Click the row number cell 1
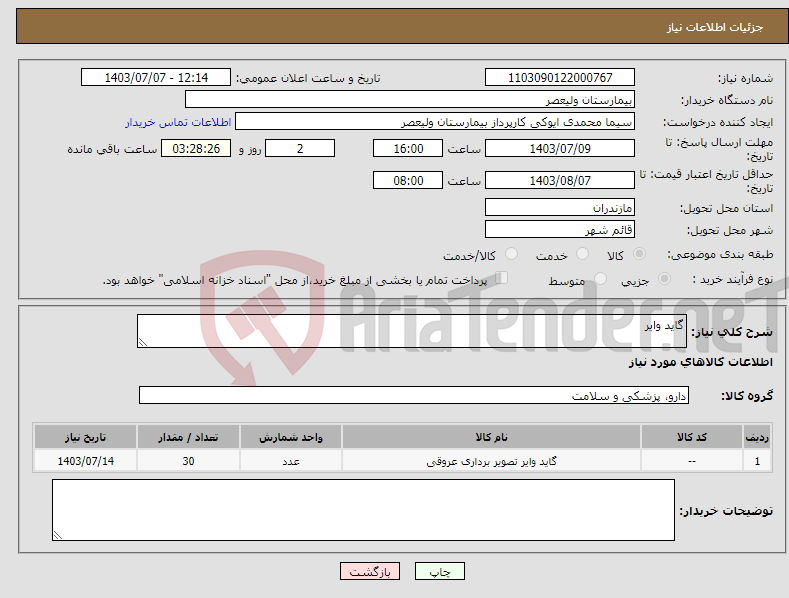789x598 pixels. pos(757,461)
